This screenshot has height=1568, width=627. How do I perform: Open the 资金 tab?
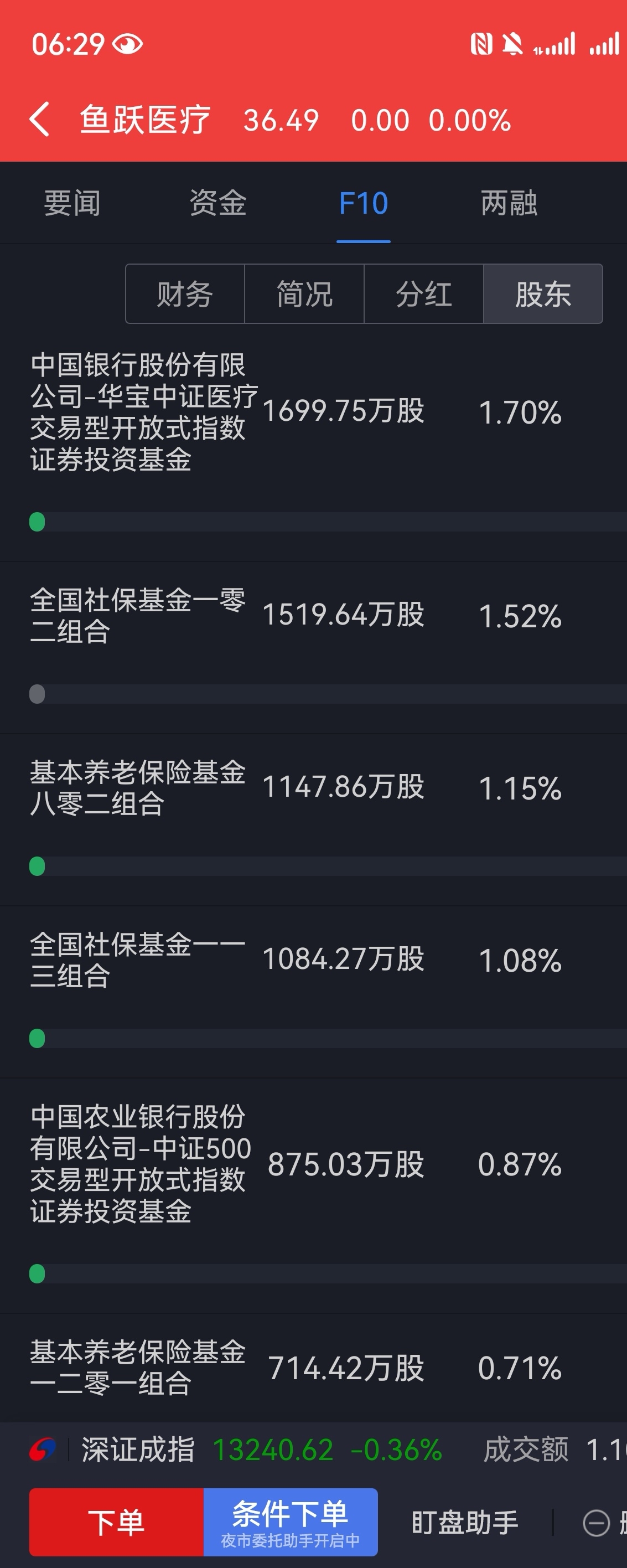[217, 203]
